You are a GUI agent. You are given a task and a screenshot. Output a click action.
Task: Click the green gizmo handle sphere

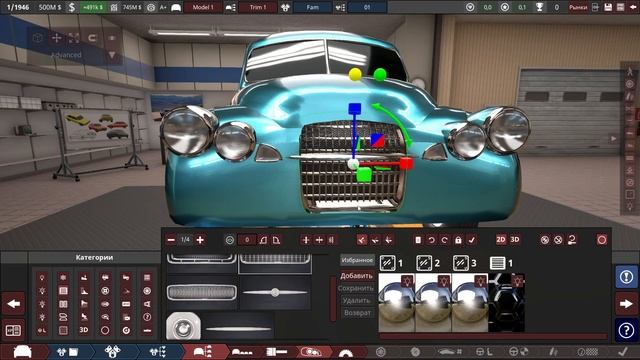pos(380,74)
